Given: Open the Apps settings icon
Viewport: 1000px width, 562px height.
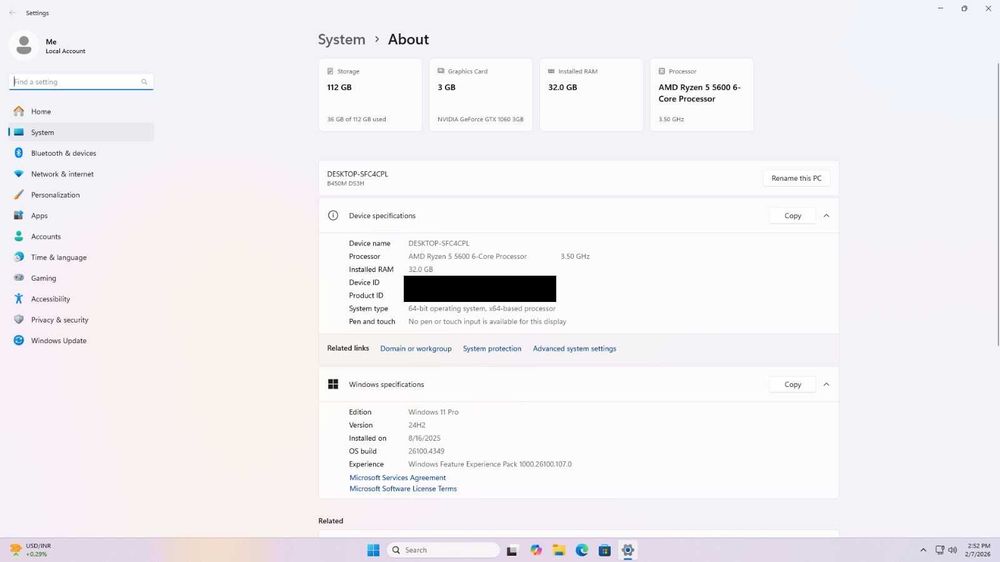Looking at the screenshot, I should pos(18,216).
